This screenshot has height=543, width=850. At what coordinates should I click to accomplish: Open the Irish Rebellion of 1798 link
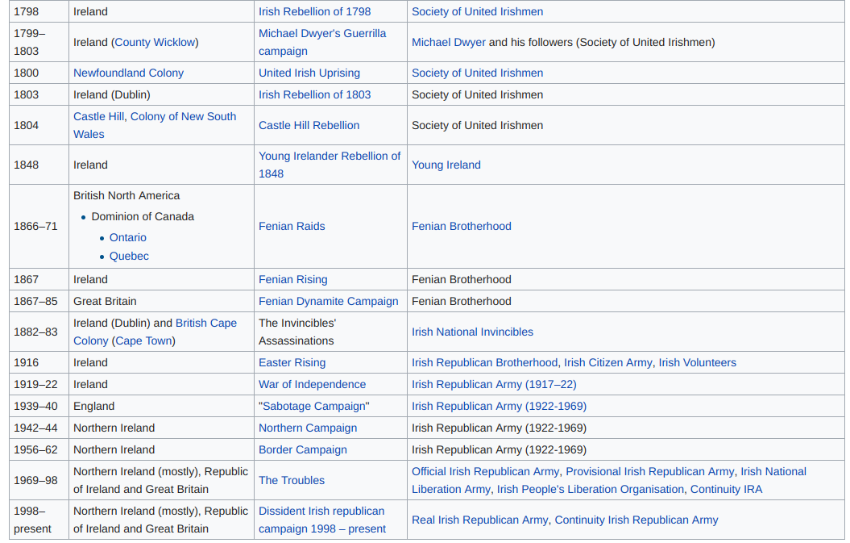pos(314,11)
